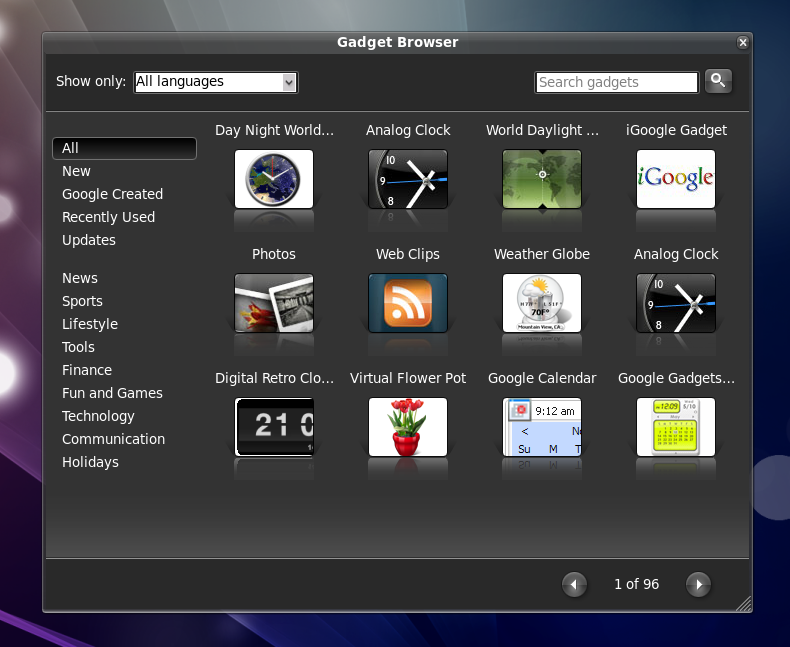
Task: Focus the Search gadgets field
Action: click(617, 82)
